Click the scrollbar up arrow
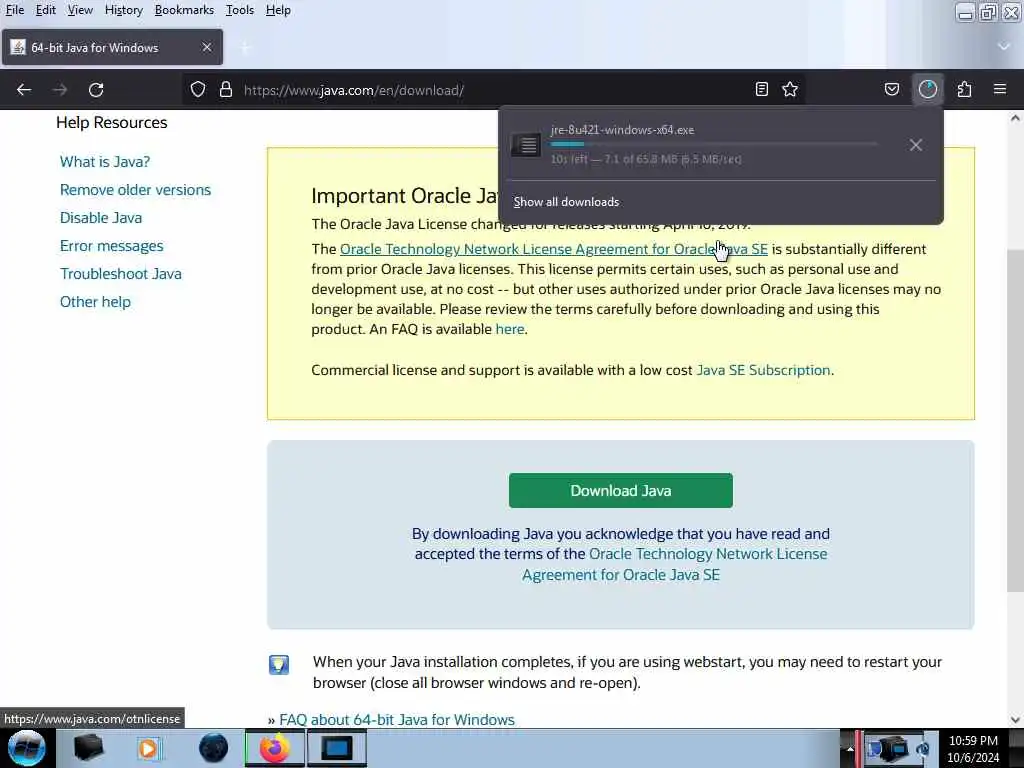This screenshot has width=1024, height=768. 1014,118
